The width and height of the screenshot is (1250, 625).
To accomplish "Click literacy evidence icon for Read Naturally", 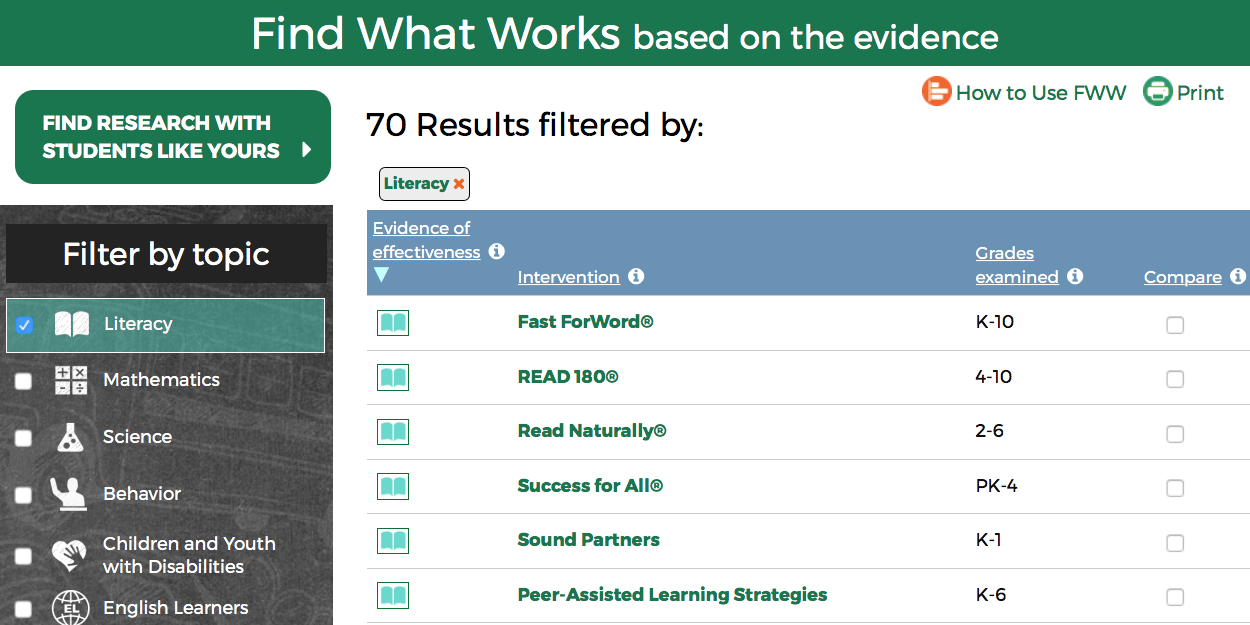I will (x=393, y=432).
